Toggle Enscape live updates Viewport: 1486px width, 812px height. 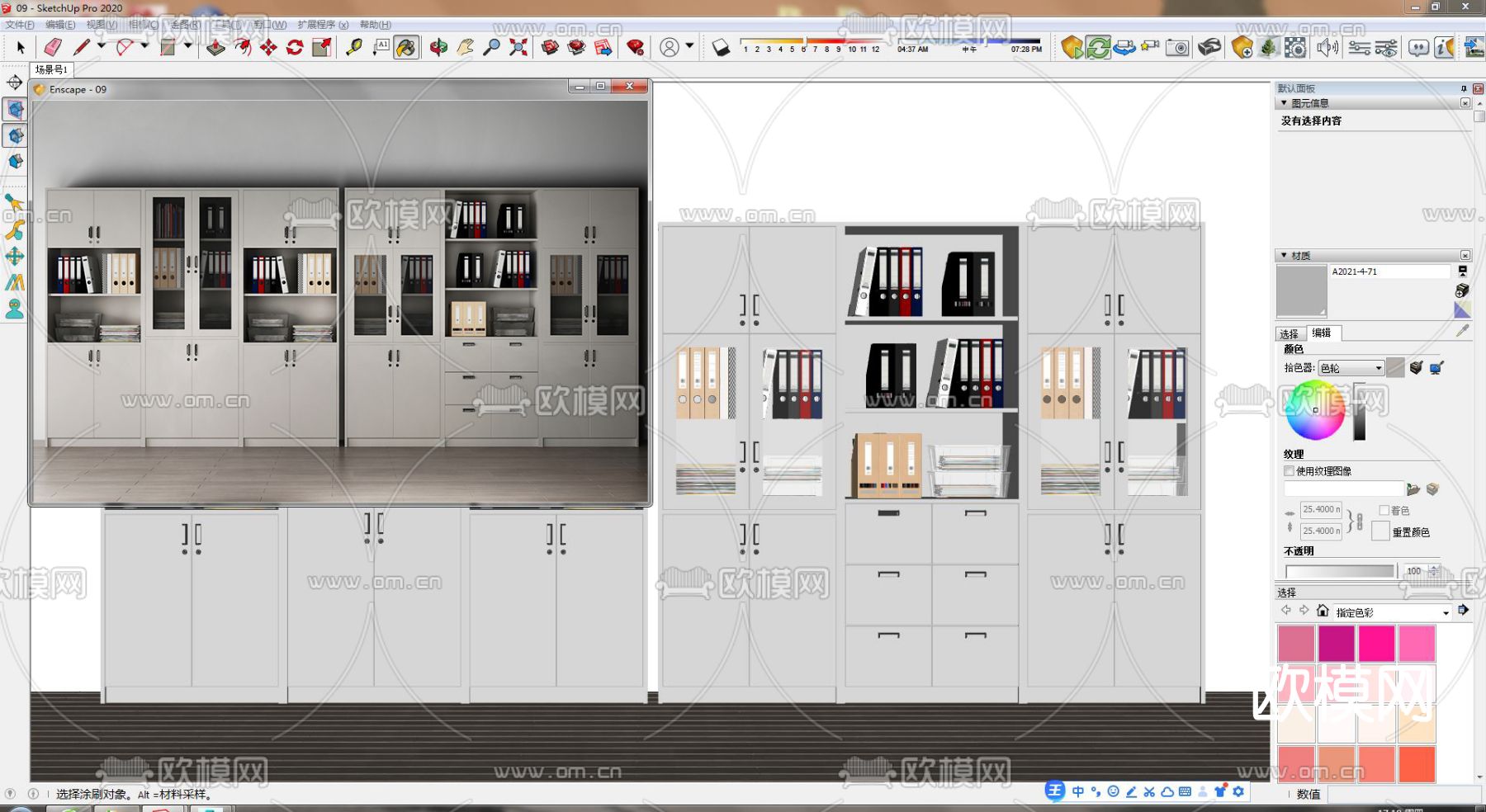pos(1098,47)
